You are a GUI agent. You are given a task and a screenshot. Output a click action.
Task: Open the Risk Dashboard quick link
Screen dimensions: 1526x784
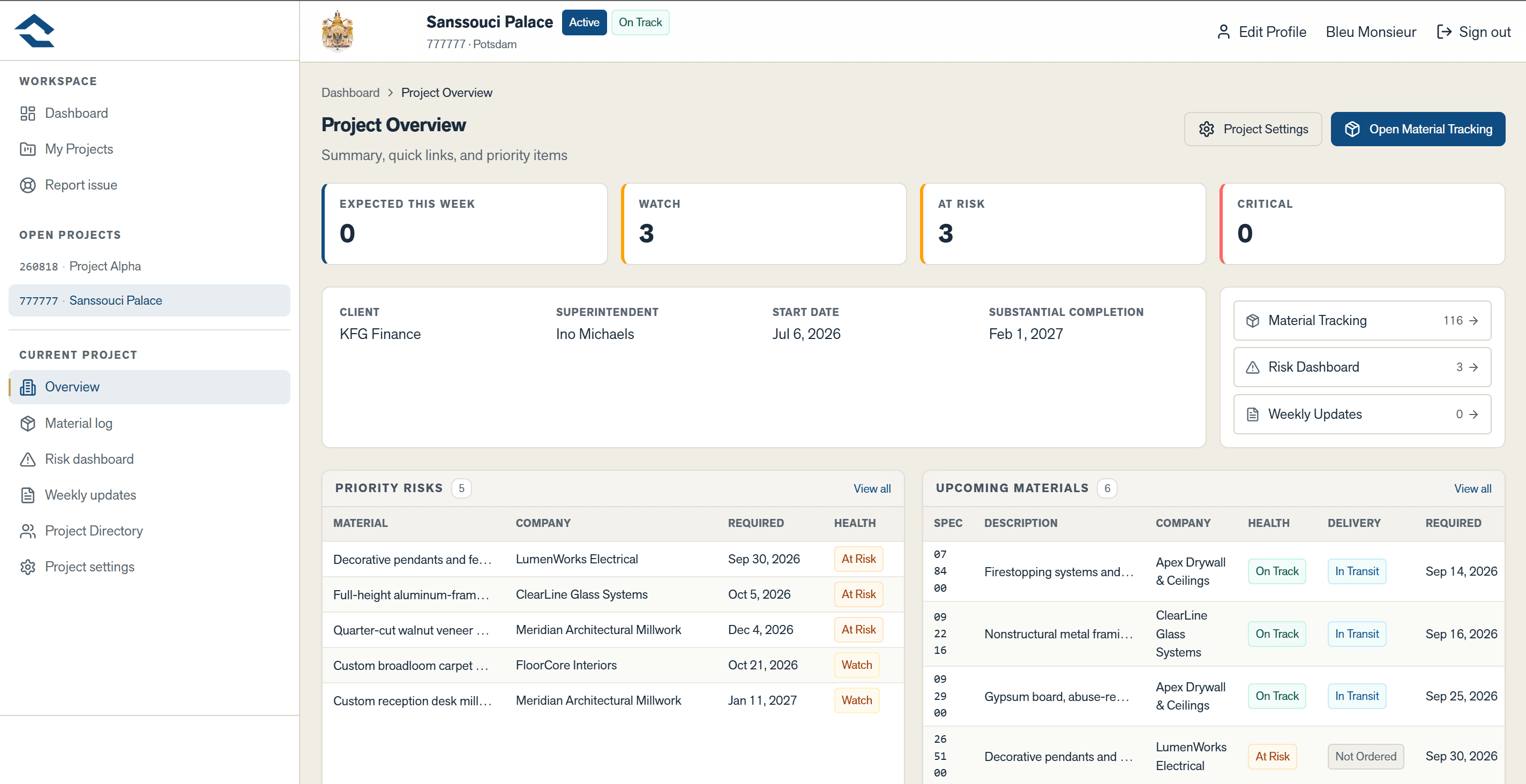(x=1362, y=367)
